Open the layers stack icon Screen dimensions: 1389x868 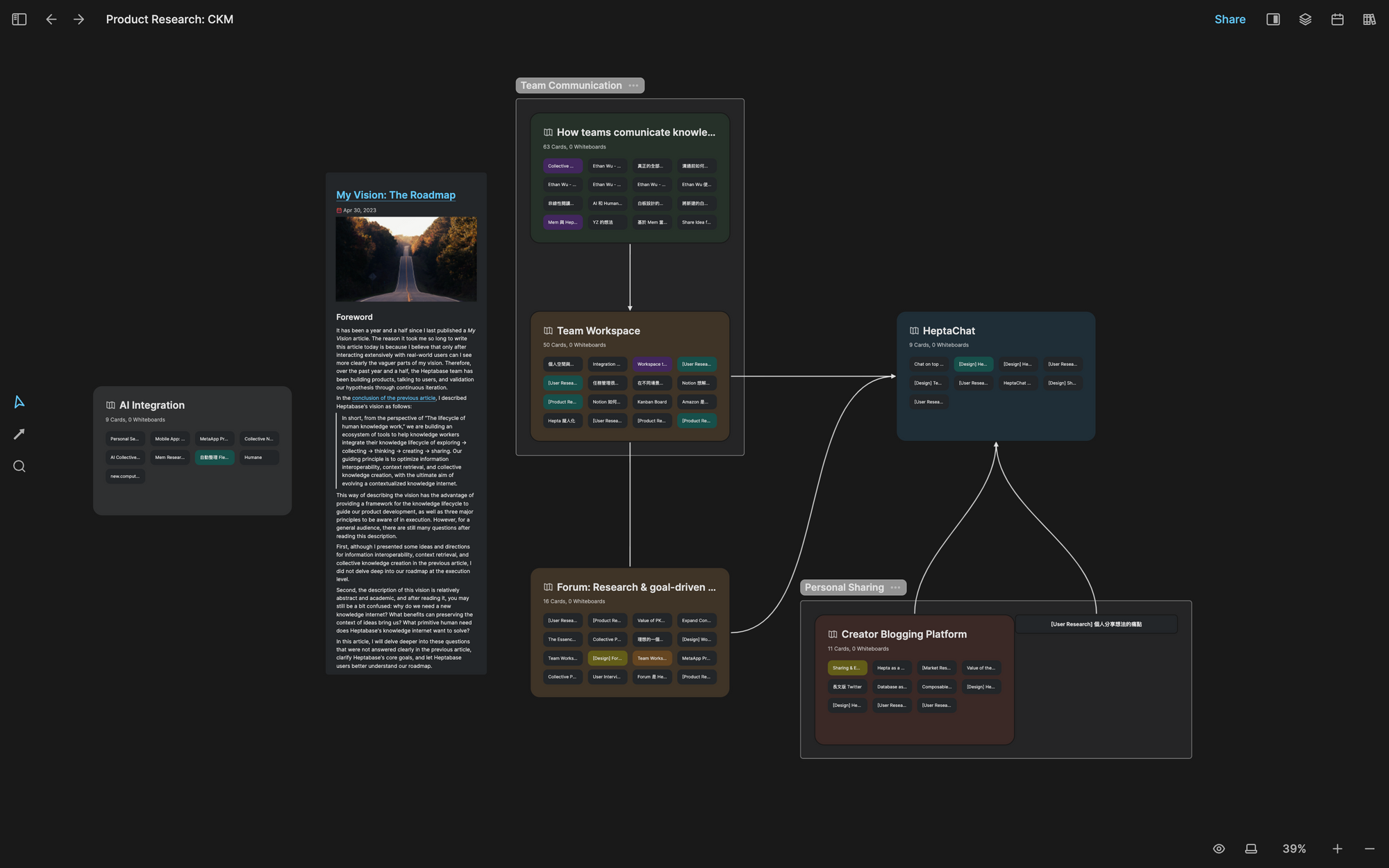coord(1305,19)
